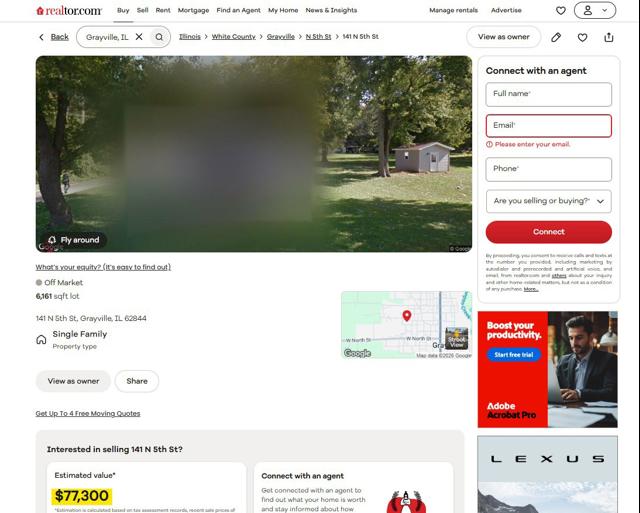640x513 pixels.
Task: Open the What's your equity link
Action: (103, 267)
